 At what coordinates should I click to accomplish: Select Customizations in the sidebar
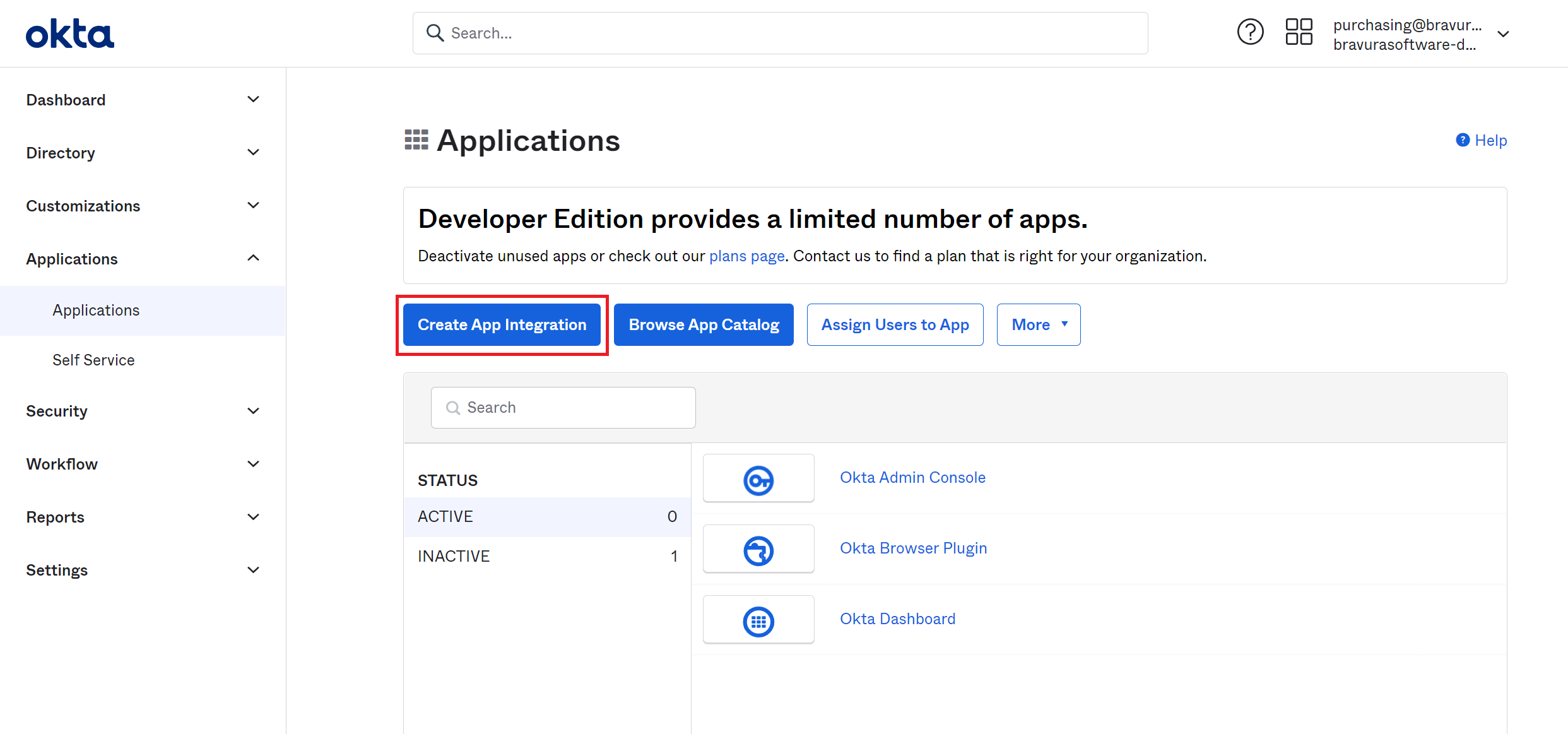[x=83, y=206]
